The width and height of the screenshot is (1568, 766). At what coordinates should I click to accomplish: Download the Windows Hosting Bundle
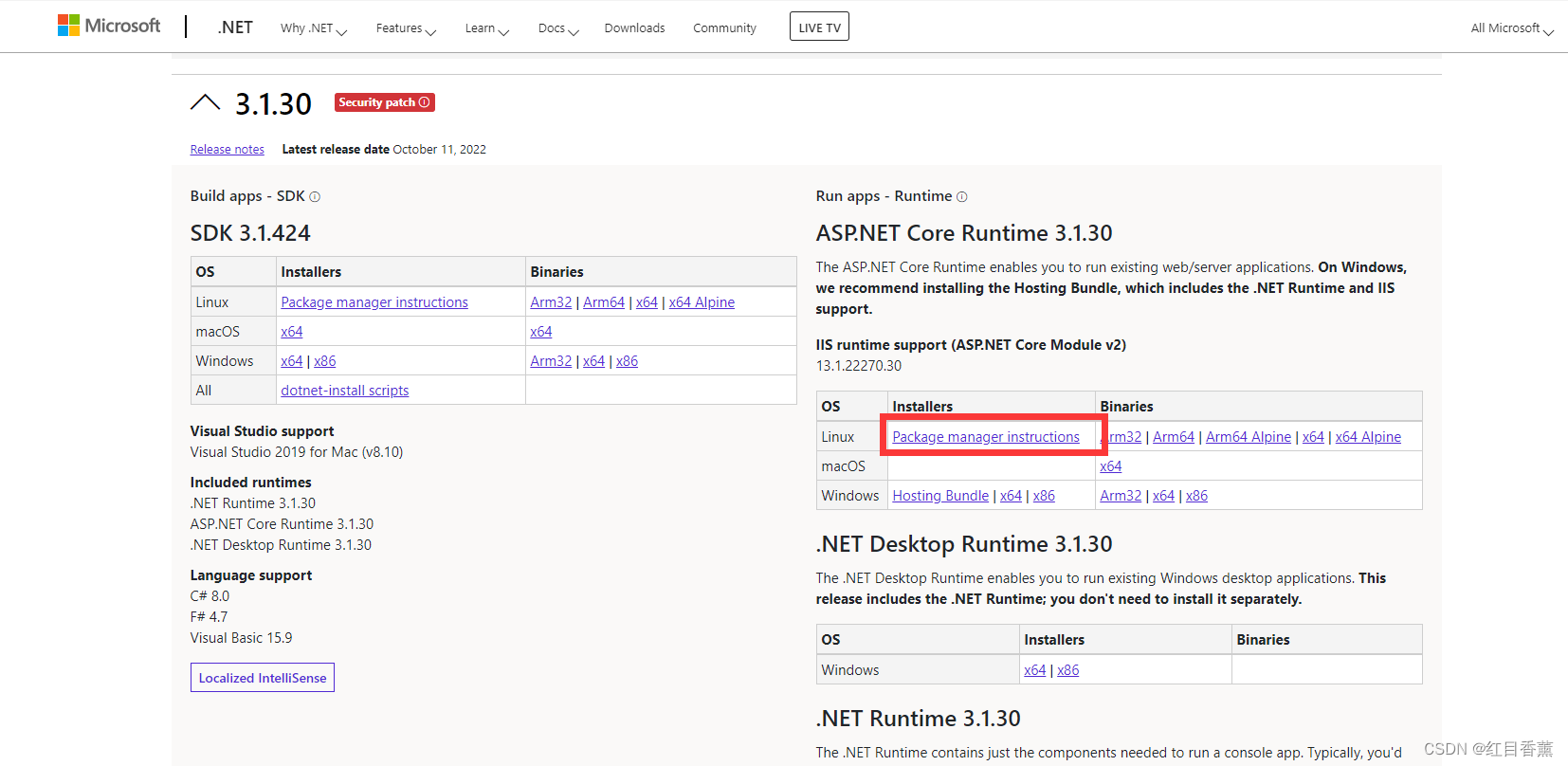940,496
